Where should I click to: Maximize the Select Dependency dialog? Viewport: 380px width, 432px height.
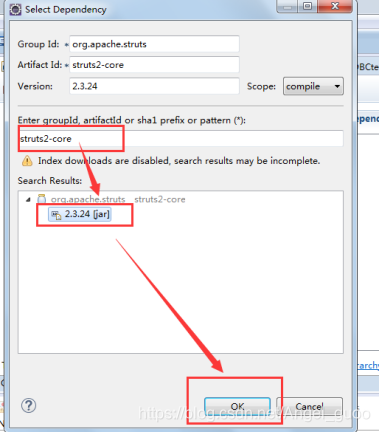tap(307, 6)
